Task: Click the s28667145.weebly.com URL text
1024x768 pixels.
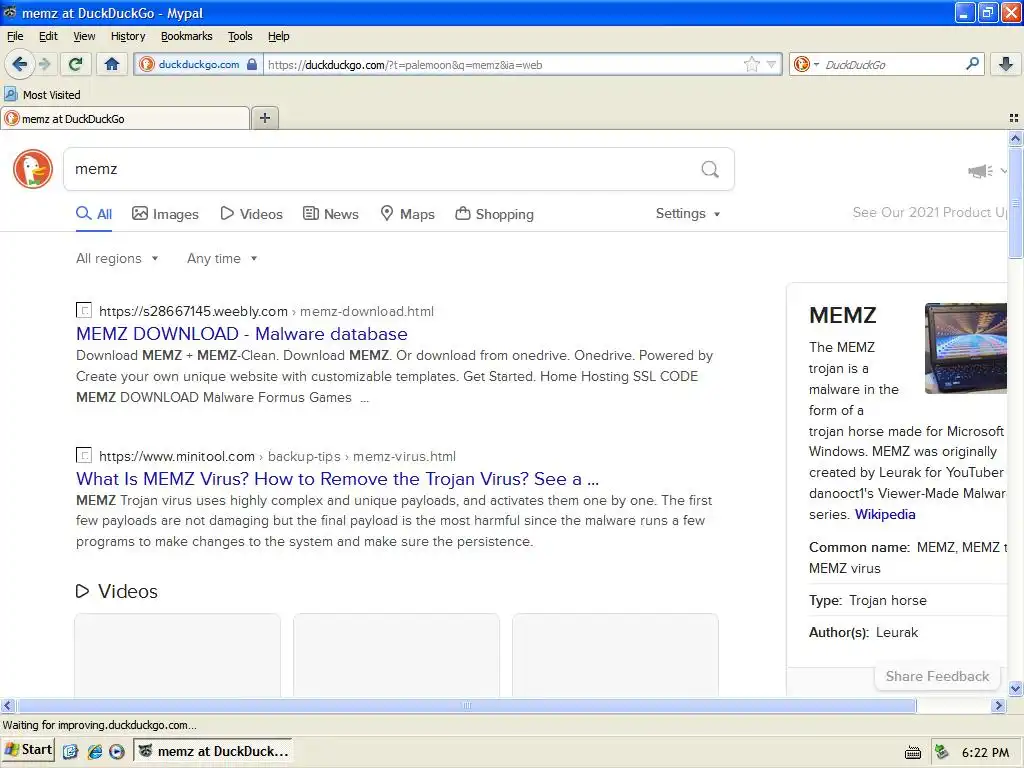Action: tap(193, 312)
